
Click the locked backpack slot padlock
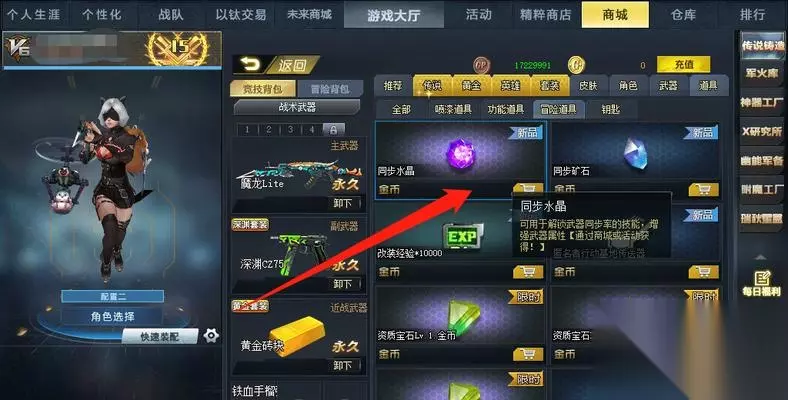coord(333,129)
